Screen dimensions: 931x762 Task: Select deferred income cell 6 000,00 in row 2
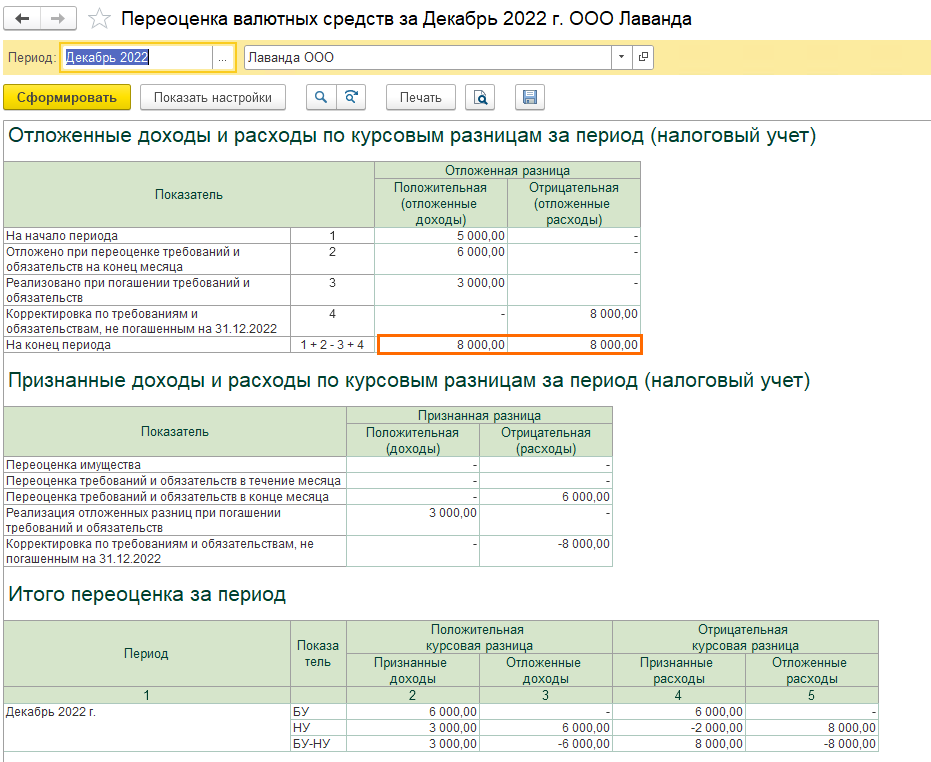click(441, 259)
